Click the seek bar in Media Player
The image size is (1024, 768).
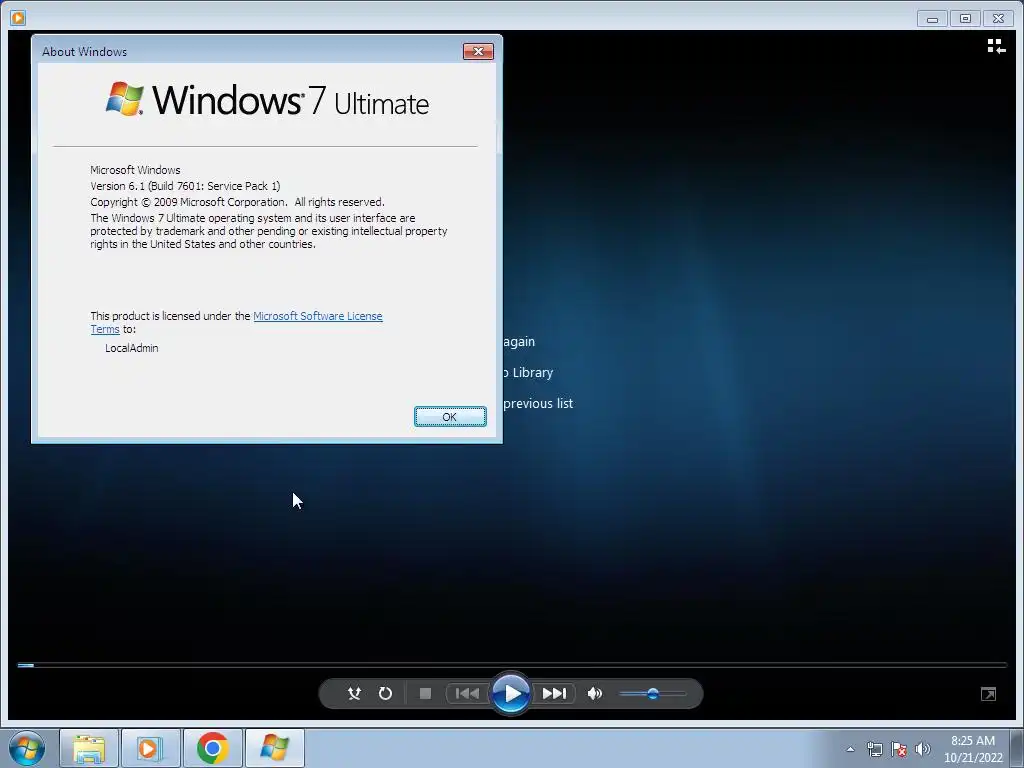(512, 665)
